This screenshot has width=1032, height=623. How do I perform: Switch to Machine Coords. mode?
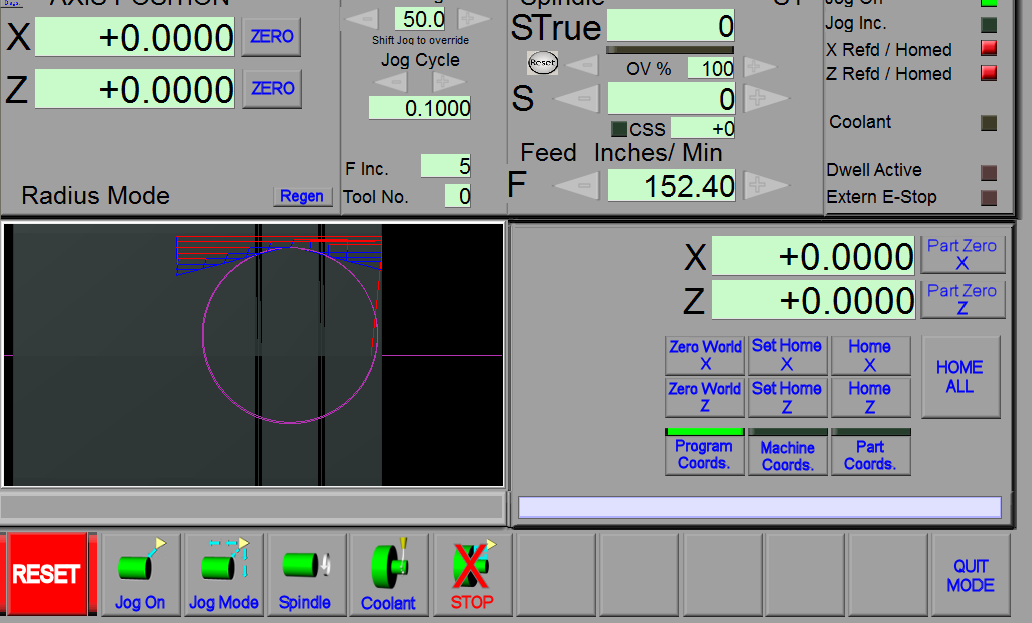click(787, 453)
